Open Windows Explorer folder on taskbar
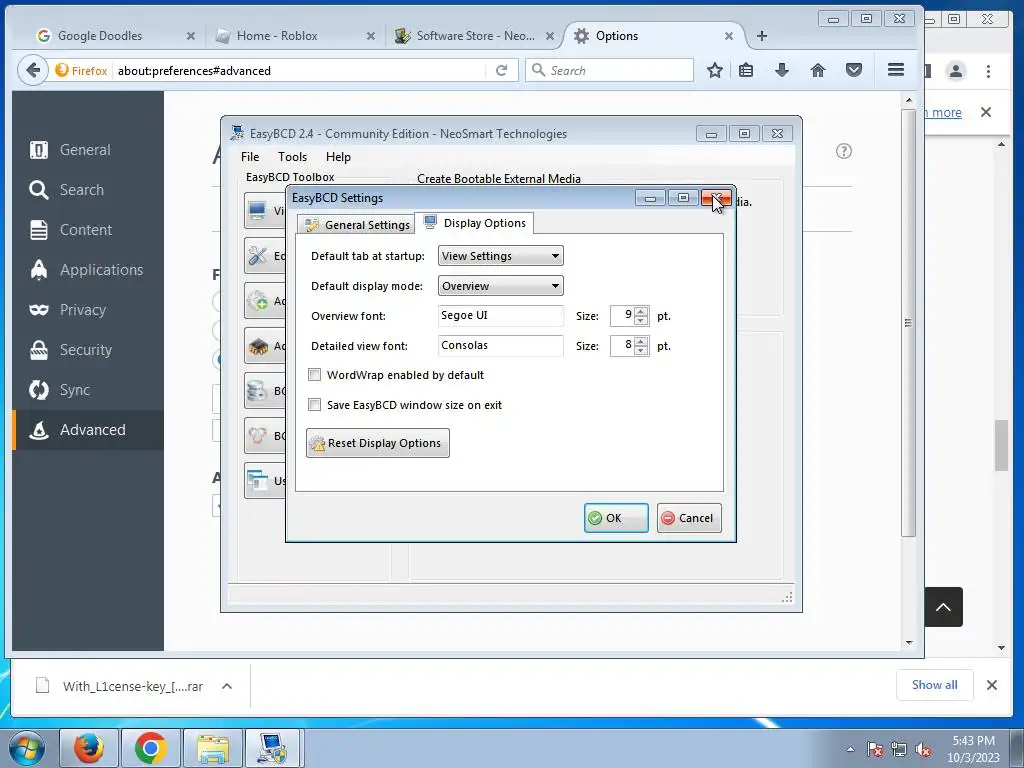 (212, 748)
